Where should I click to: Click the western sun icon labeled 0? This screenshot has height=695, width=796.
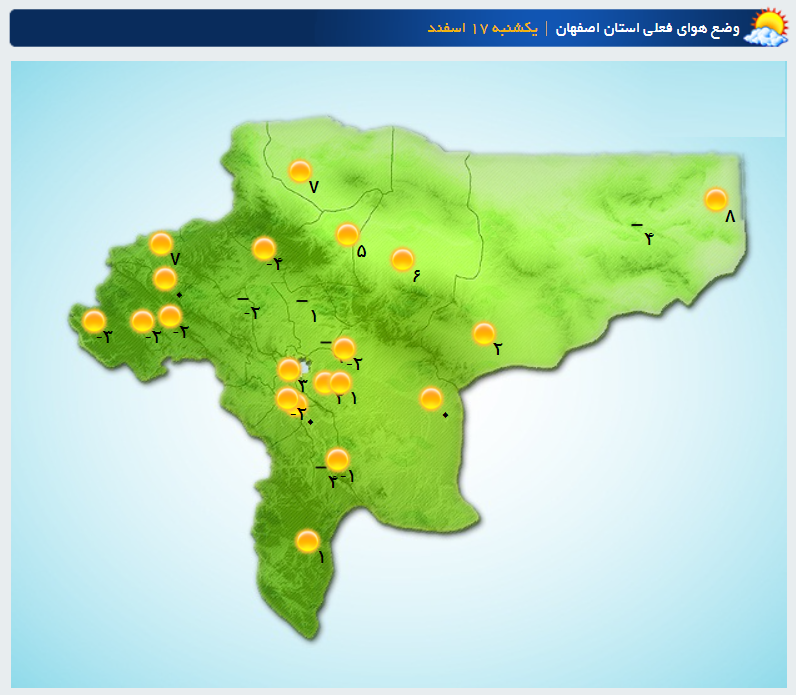coord(165,278)
